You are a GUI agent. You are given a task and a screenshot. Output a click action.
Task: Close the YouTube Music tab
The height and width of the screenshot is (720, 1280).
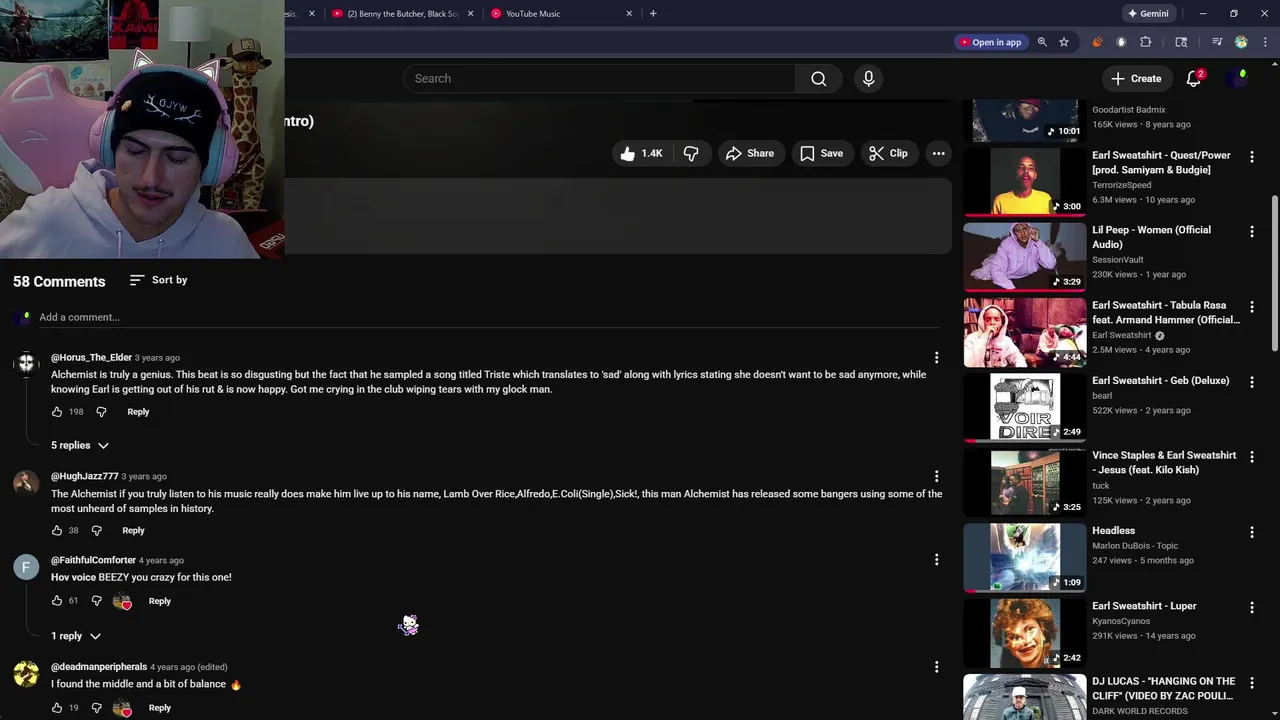pyautogui.click(x=629, y=13)
